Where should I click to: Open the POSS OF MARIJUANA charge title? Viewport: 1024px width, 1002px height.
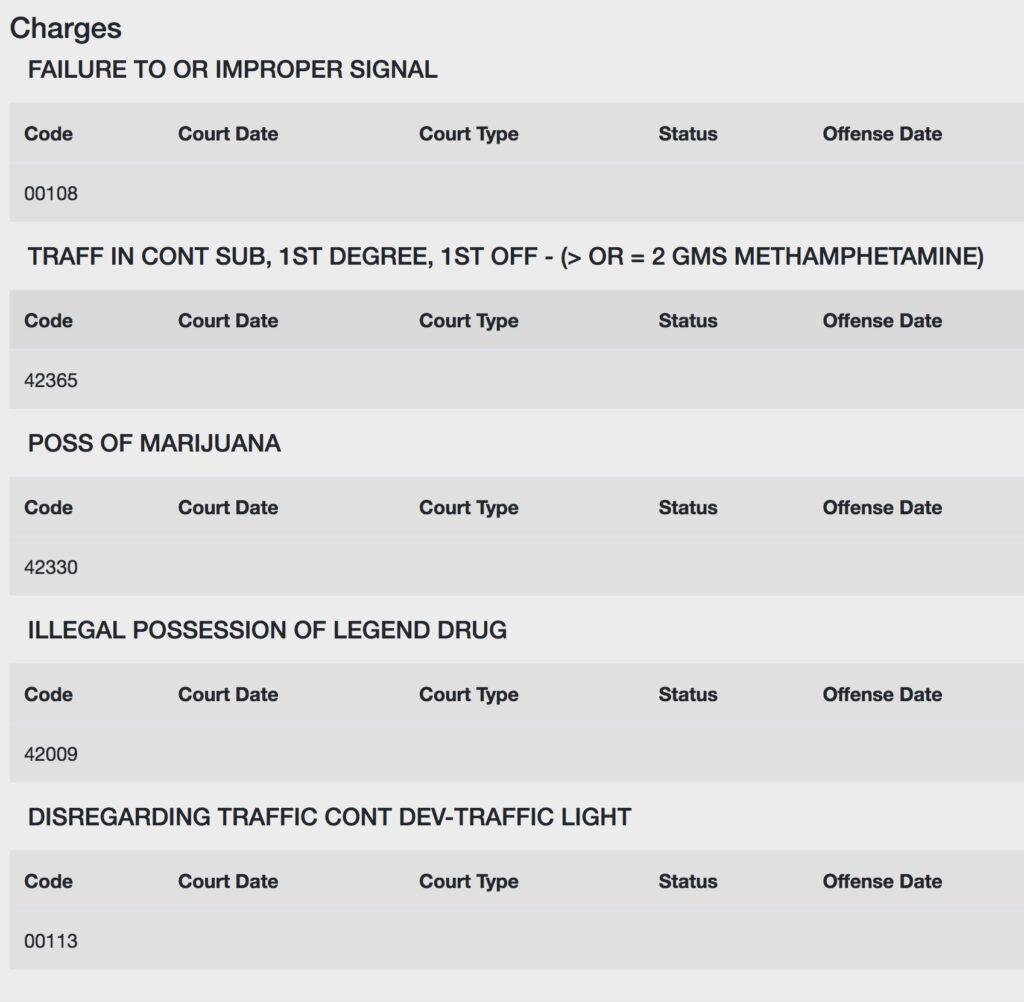tap(154, 443)
